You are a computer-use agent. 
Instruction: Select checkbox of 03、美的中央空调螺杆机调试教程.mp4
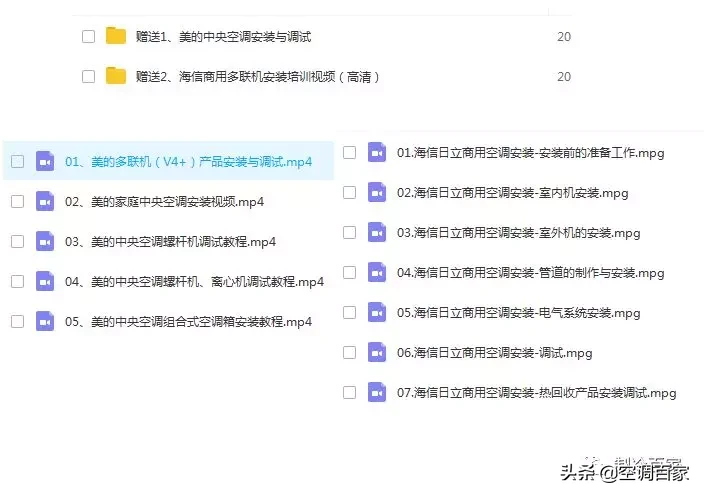point(18,241)
